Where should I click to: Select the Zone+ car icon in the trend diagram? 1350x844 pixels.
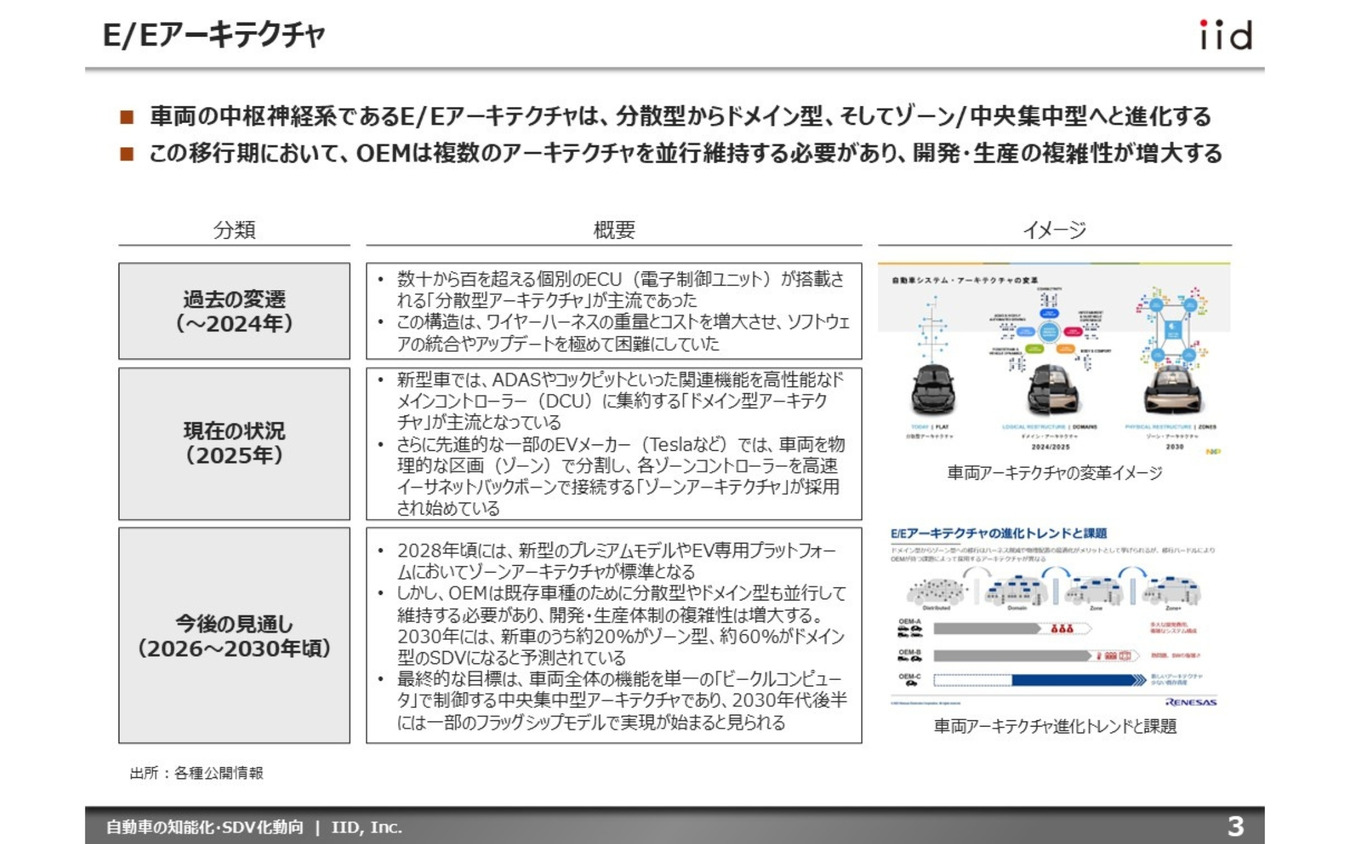point(1172,591)
